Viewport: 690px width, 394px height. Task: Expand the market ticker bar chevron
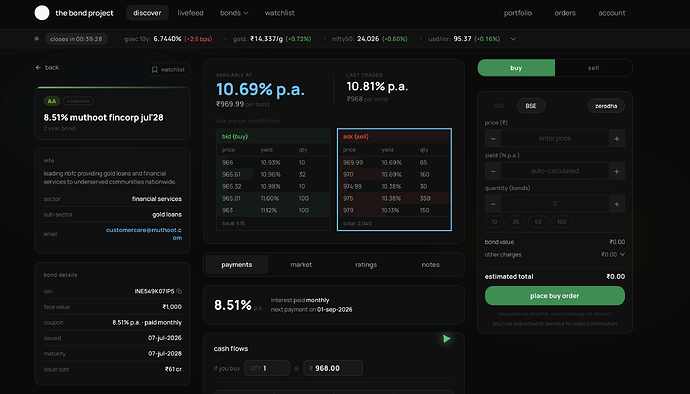pyautogui.click(x=513, y=39)
